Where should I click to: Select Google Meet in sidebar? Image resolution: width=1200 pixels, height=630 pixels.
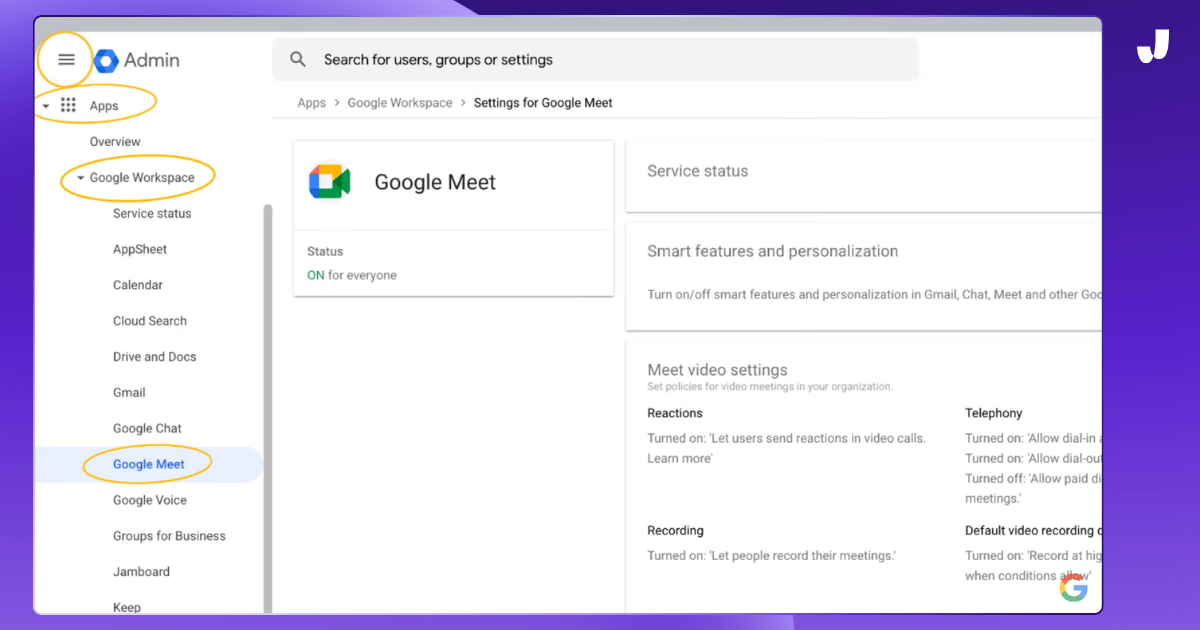pyautogui.click(x=149, y=464)
